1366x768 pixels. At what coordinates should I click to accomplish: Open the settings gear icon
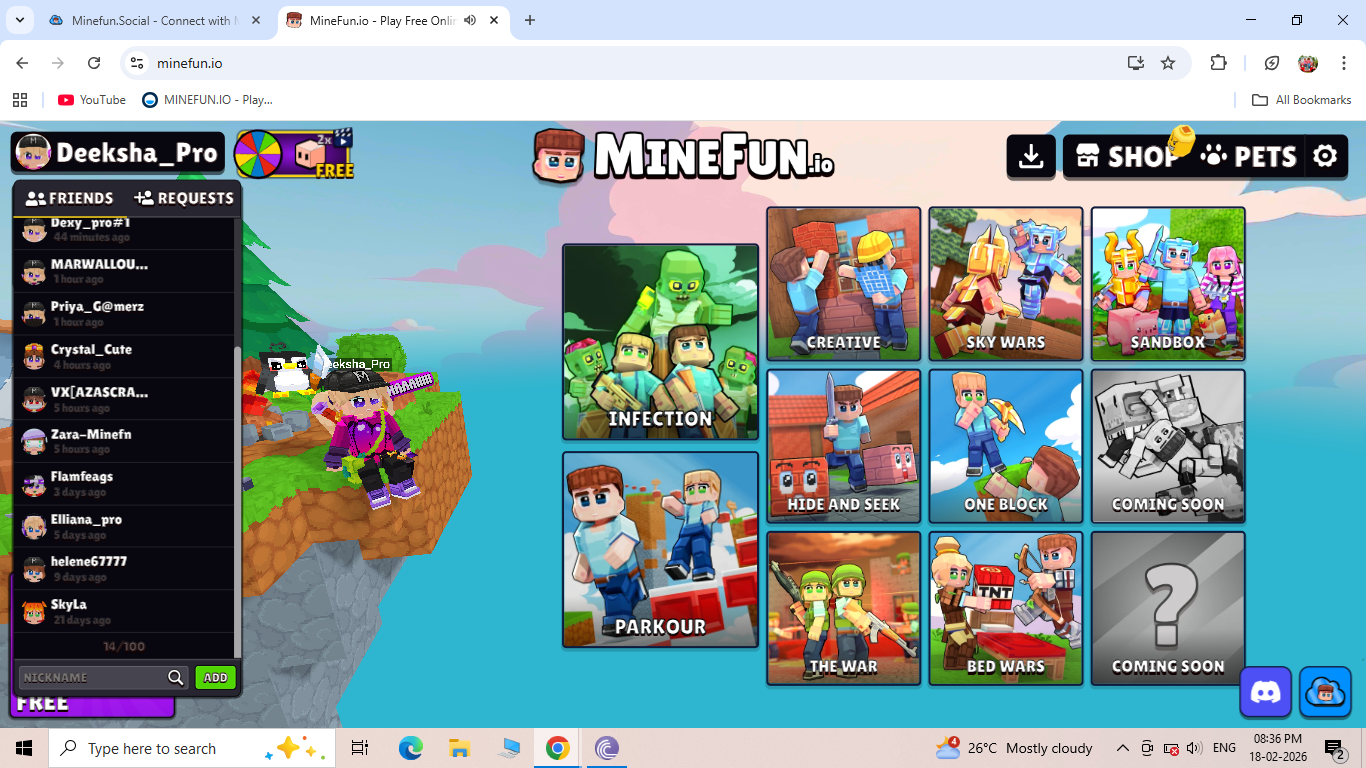(1325, 157)
